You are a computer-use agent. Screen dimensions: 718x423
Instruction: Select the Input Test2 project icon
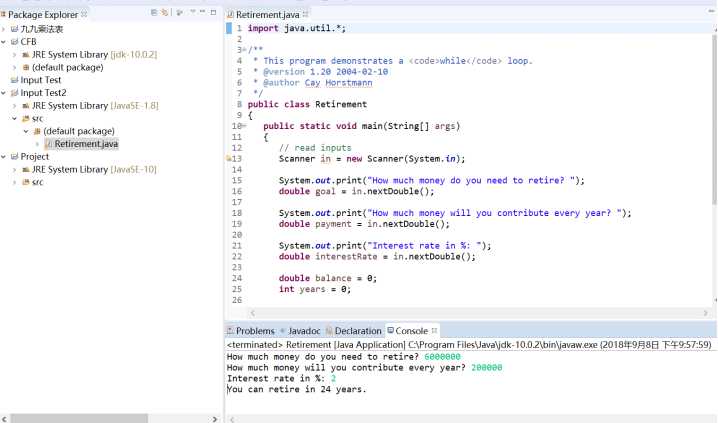[x=14, y=93]
